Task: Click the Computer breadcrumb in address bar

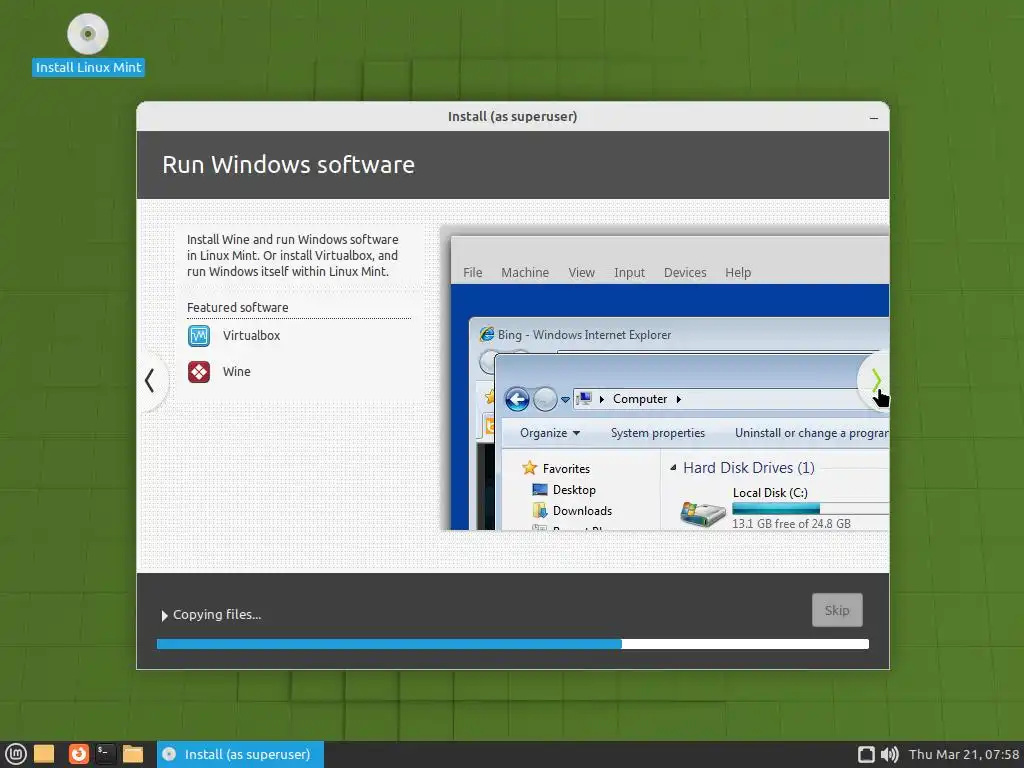Action: click(x=640, y=399)
